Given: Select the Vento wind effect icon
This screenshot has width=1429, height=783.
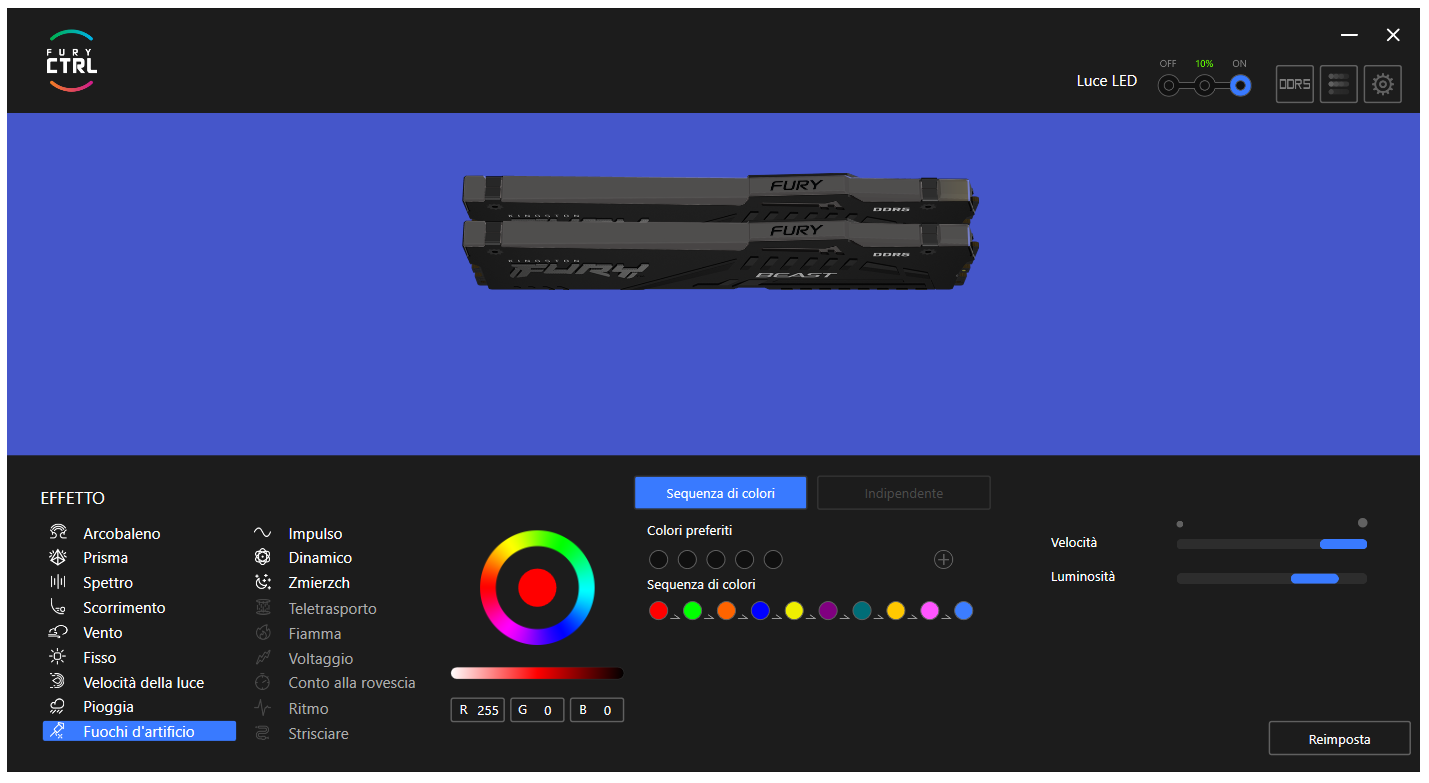Looking at the screenshot, I should (59, 633).
